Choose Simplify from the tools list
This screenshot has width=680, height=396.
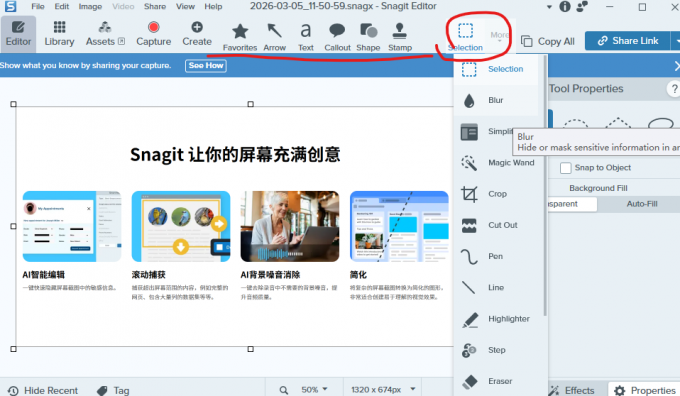[x=486, y=131]
